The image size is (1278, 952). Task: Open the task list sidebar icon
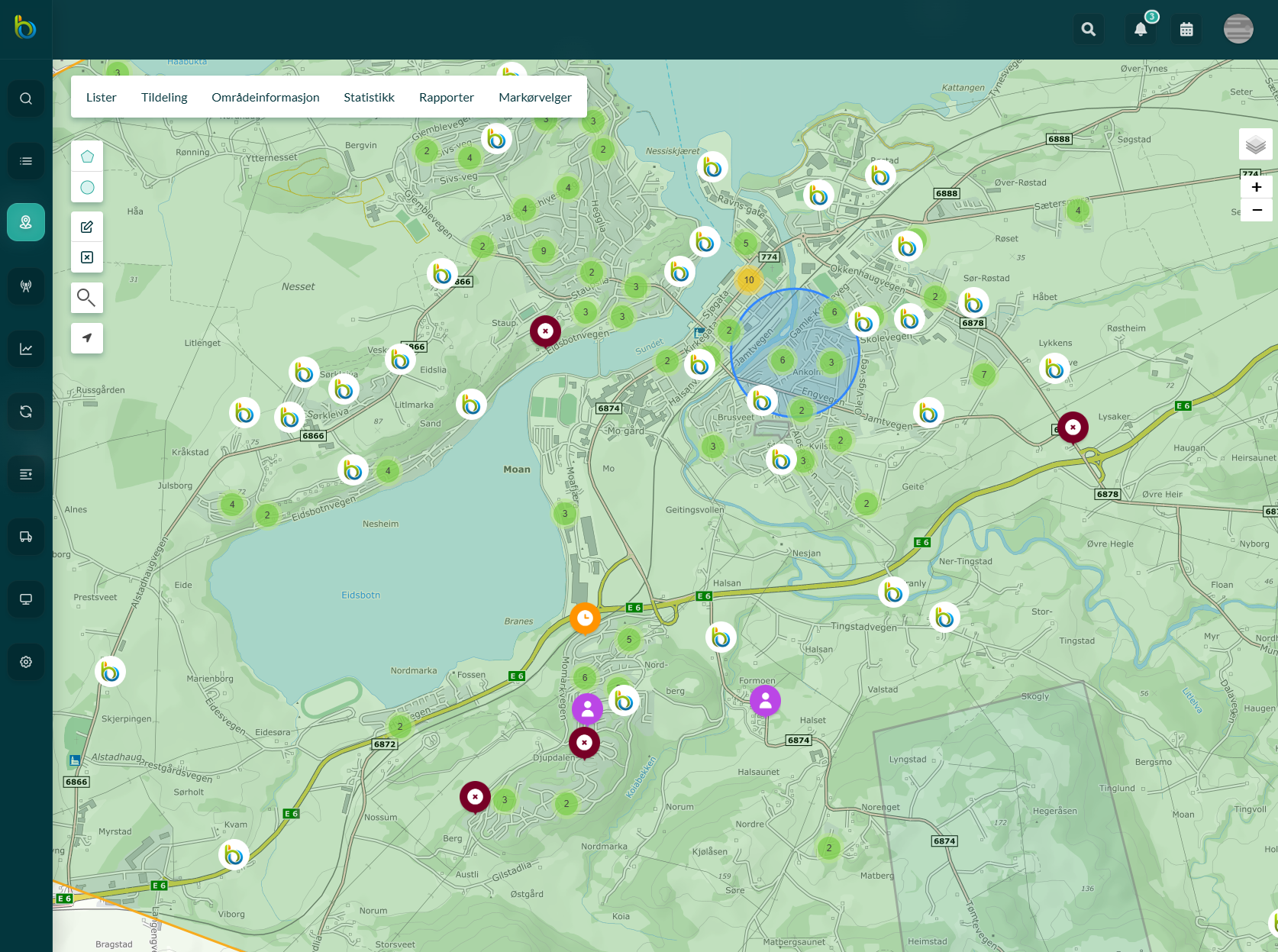coord(26,474)
